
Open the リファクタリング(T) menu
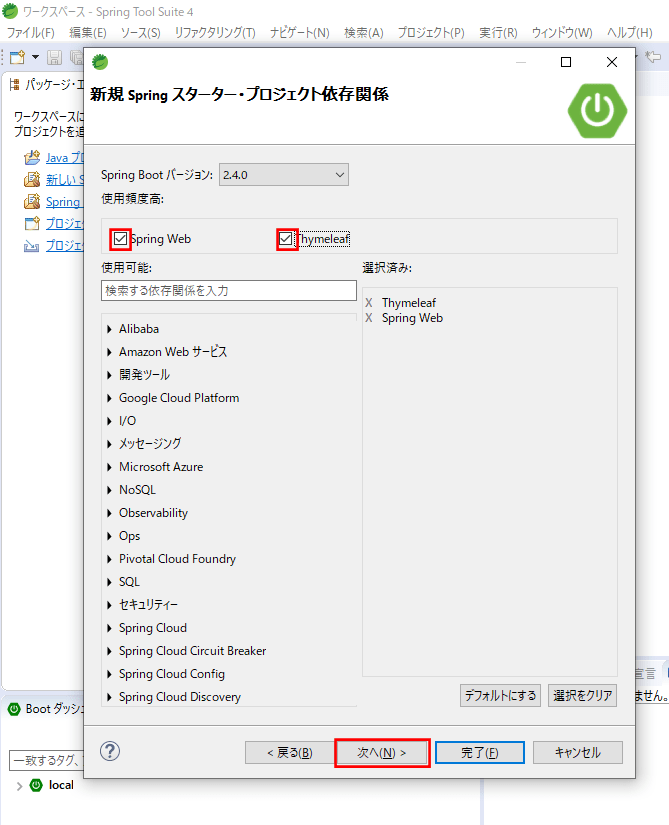(x=215, y=33)
